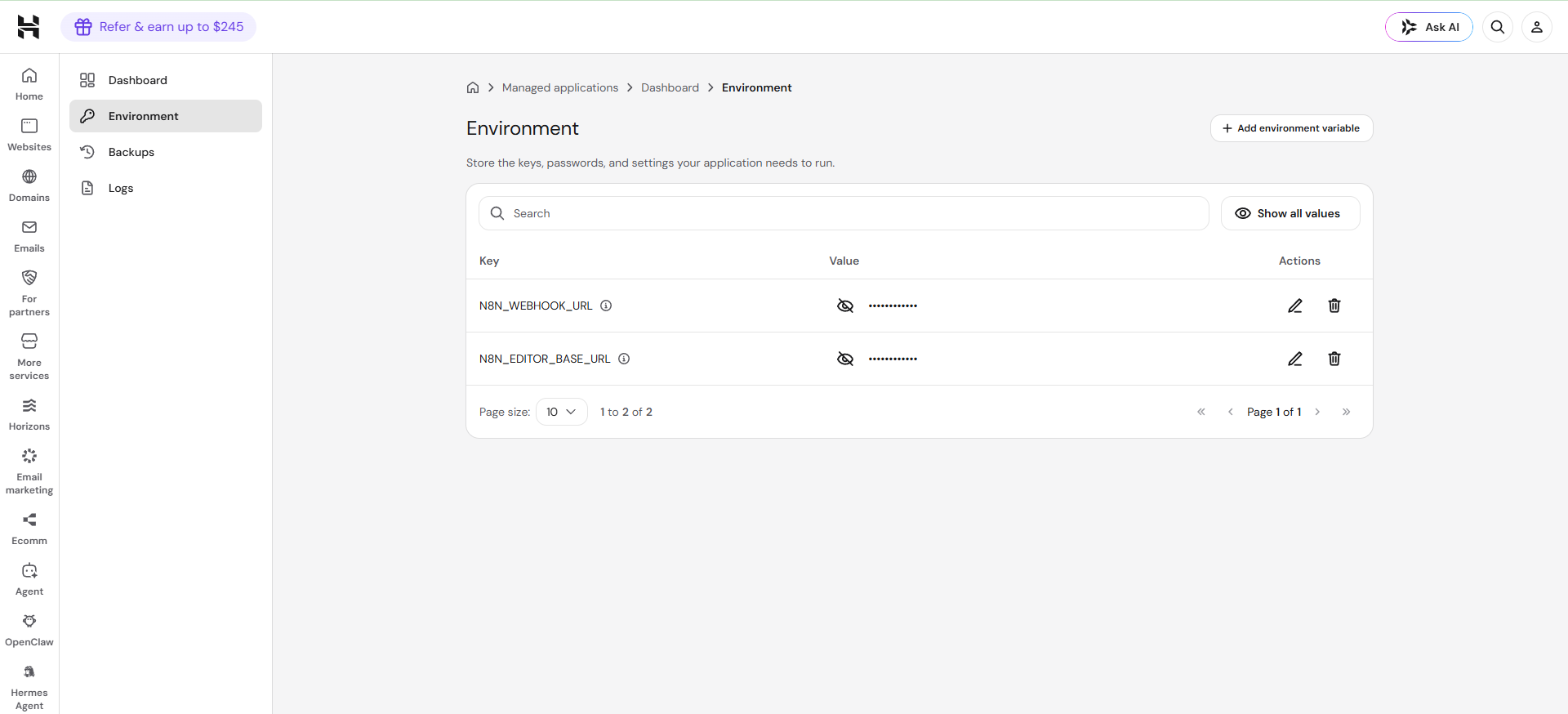
Task: Click Refer & earn up to $245
Action: click(x=158, y=27)
